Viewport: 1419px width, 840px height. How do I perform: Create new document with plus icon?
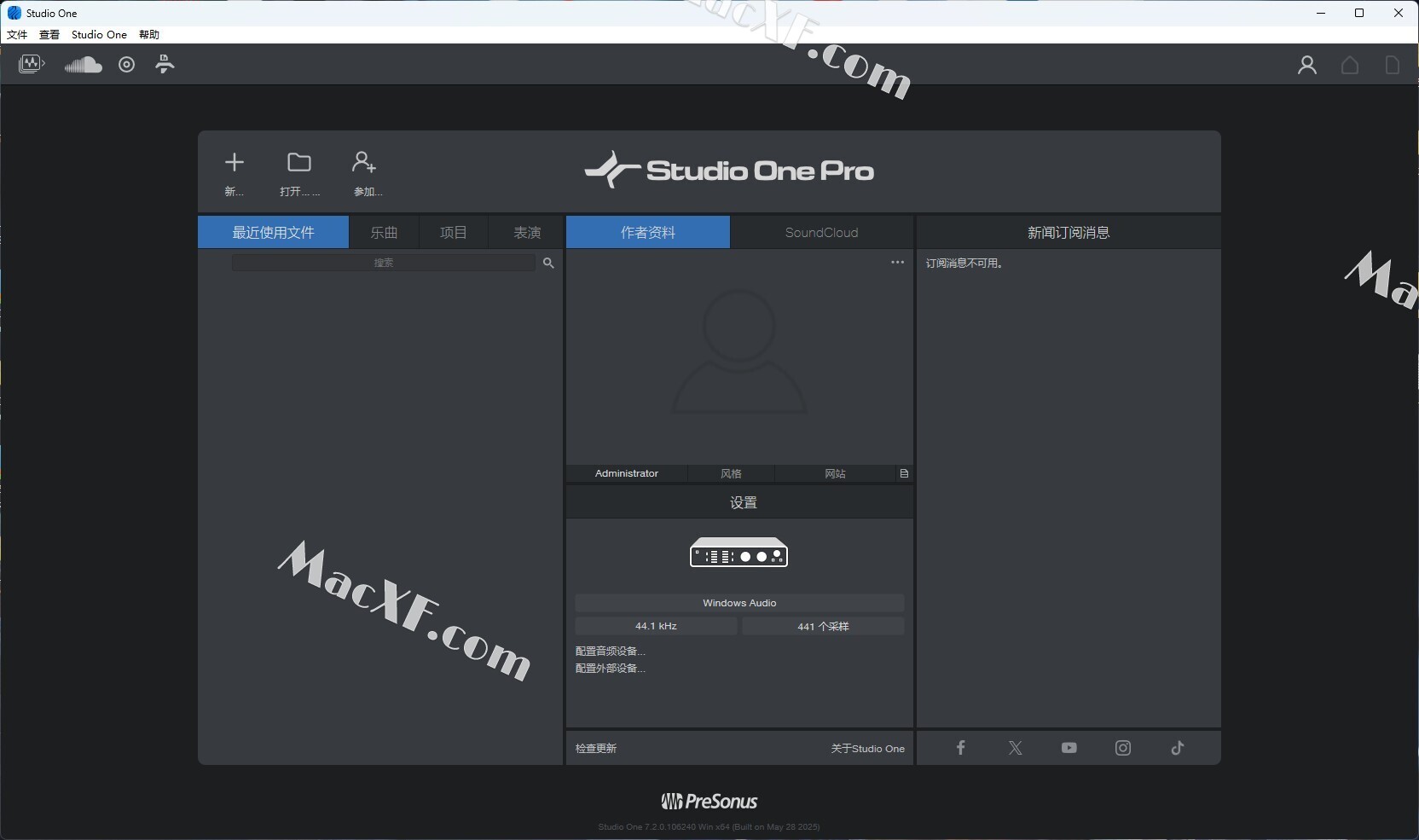[x=235, y=162]
